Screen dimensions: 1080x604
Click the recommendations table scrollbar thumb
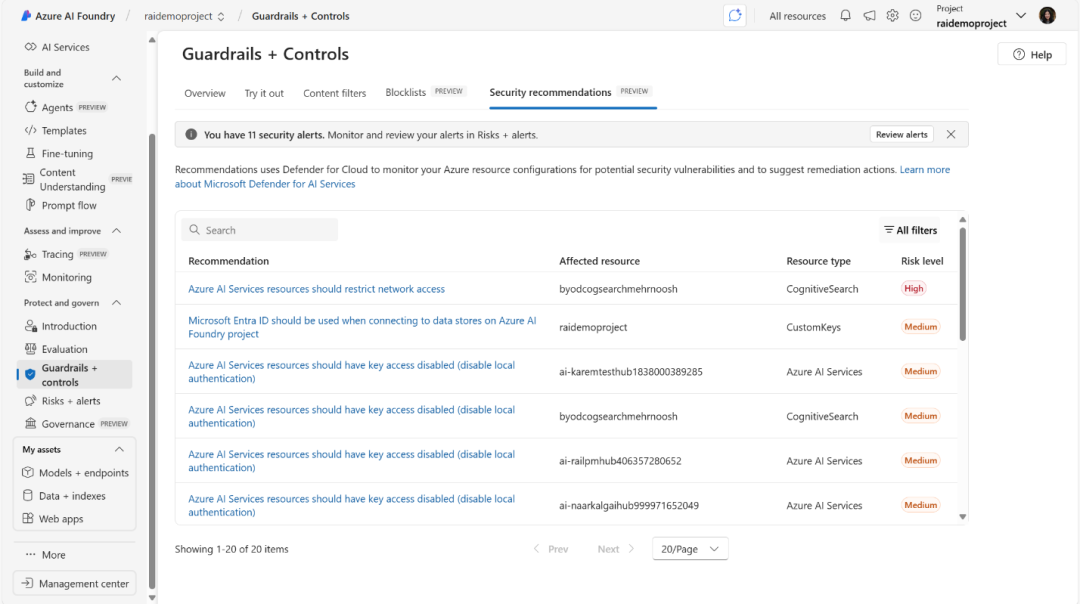pyautogui.click(x=962, y=284)
